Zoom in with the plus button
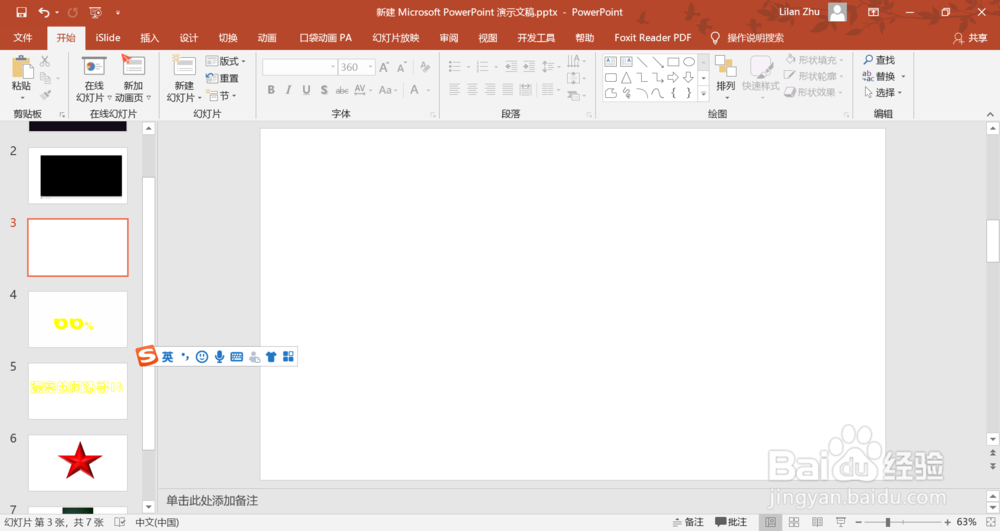This screenshot has width=1000, height=531. click(x=948, y=522)
